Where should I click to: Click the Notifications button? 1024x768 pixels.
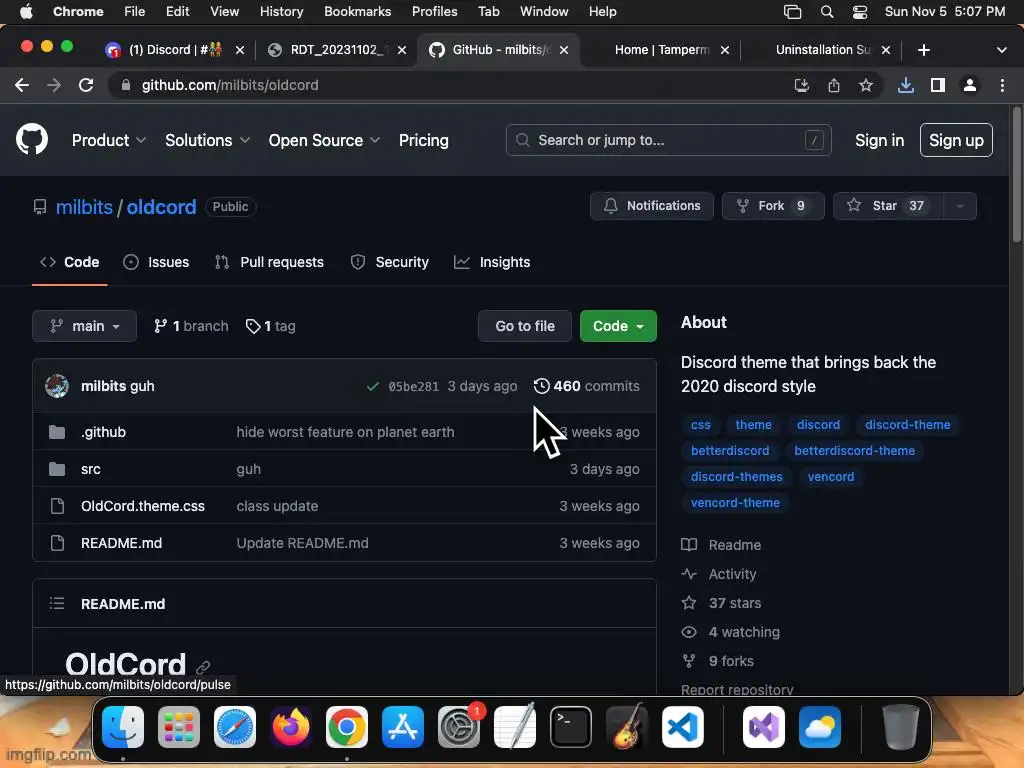point(652,206)
